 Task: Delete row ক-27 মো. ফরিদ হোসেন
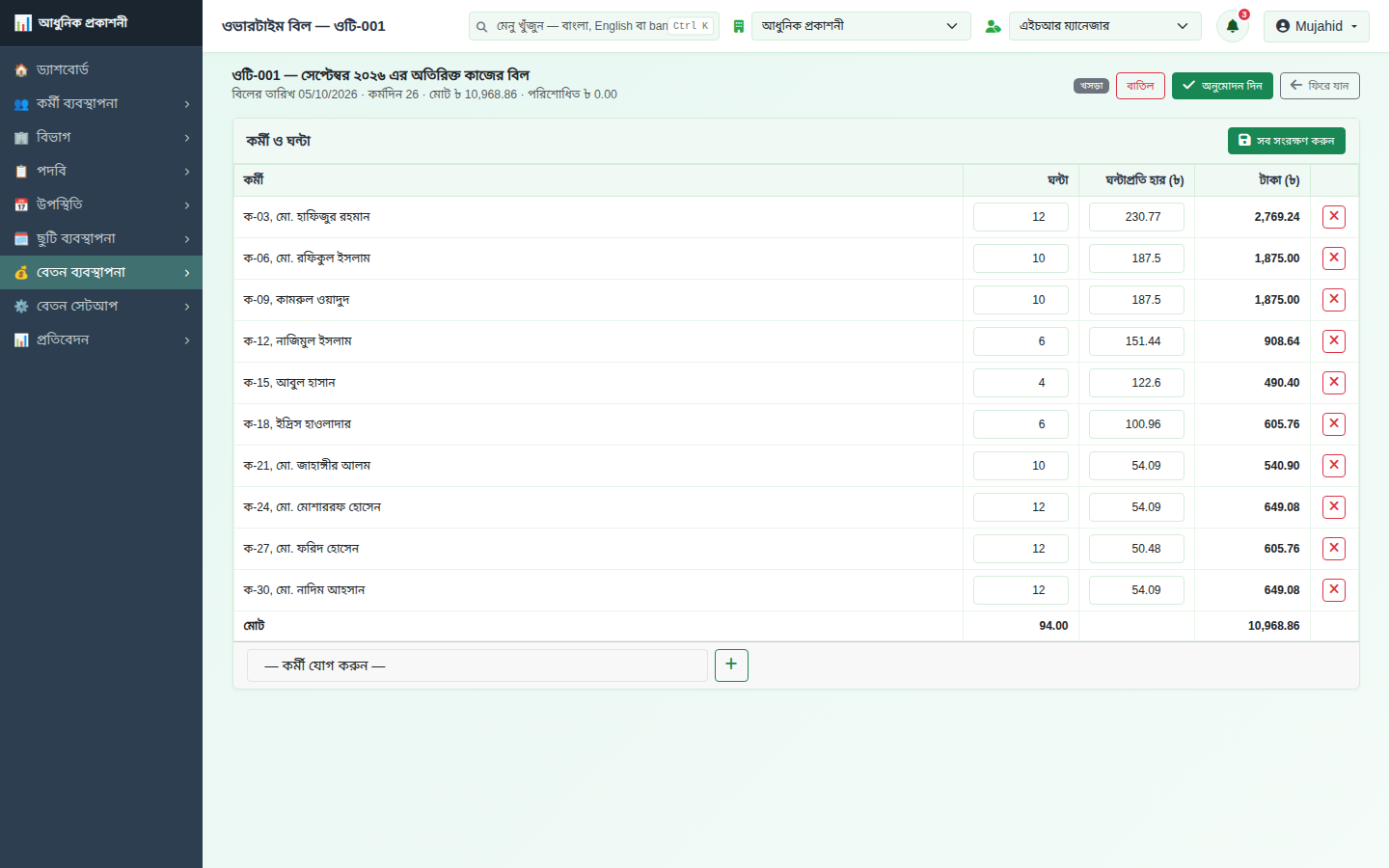[x=1334, y=549]
